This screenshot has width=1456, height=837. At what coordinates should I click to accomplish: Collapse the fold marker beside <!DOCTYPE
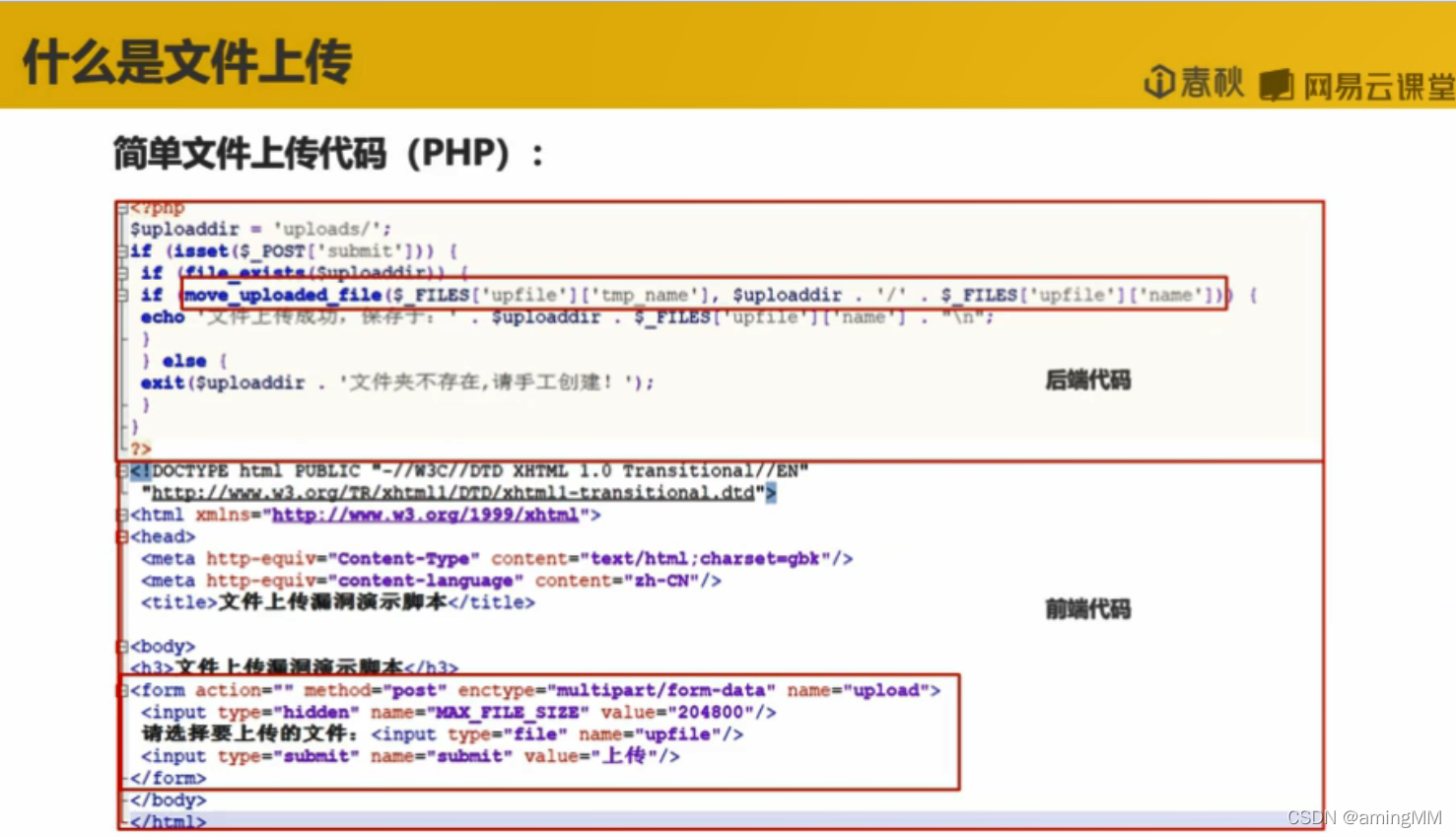[122, 471]
